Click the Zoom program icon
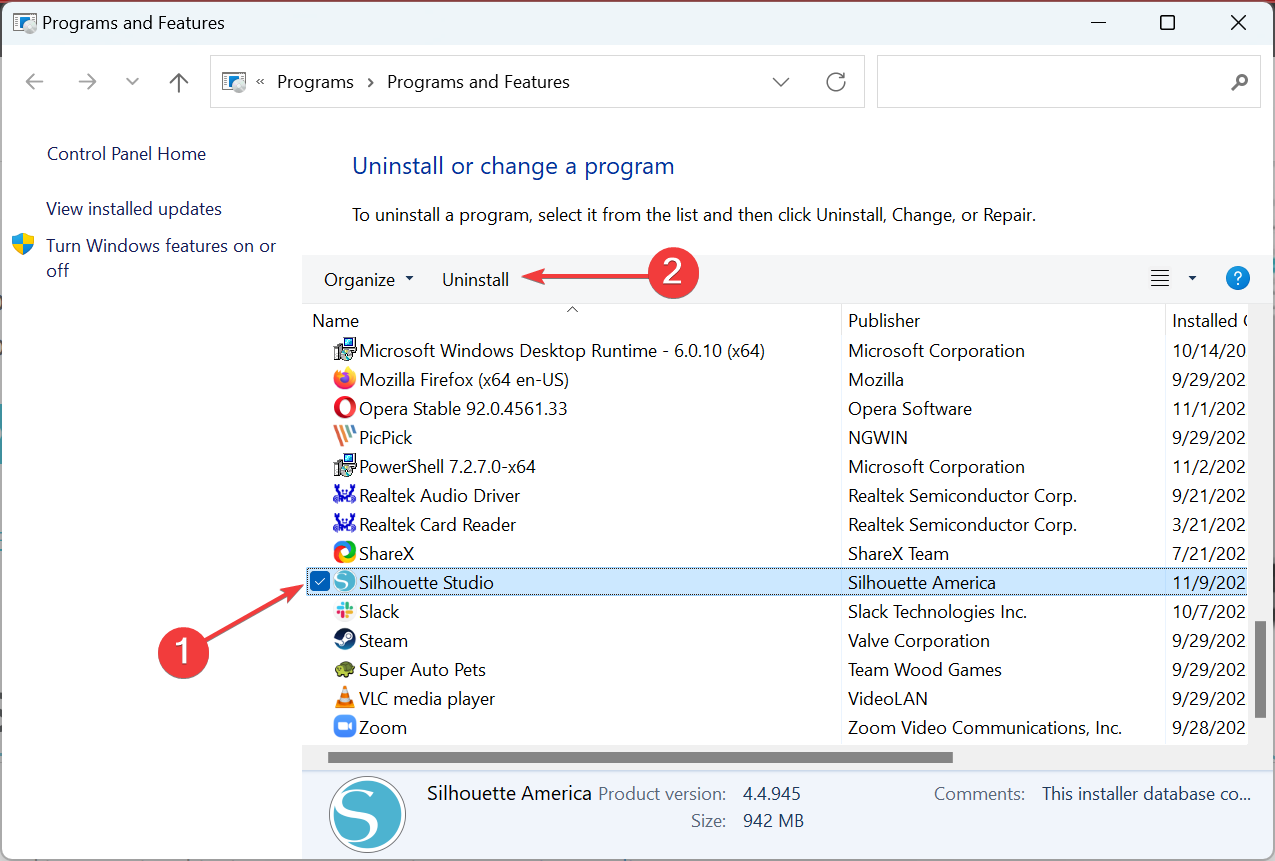 coord(344,727)
